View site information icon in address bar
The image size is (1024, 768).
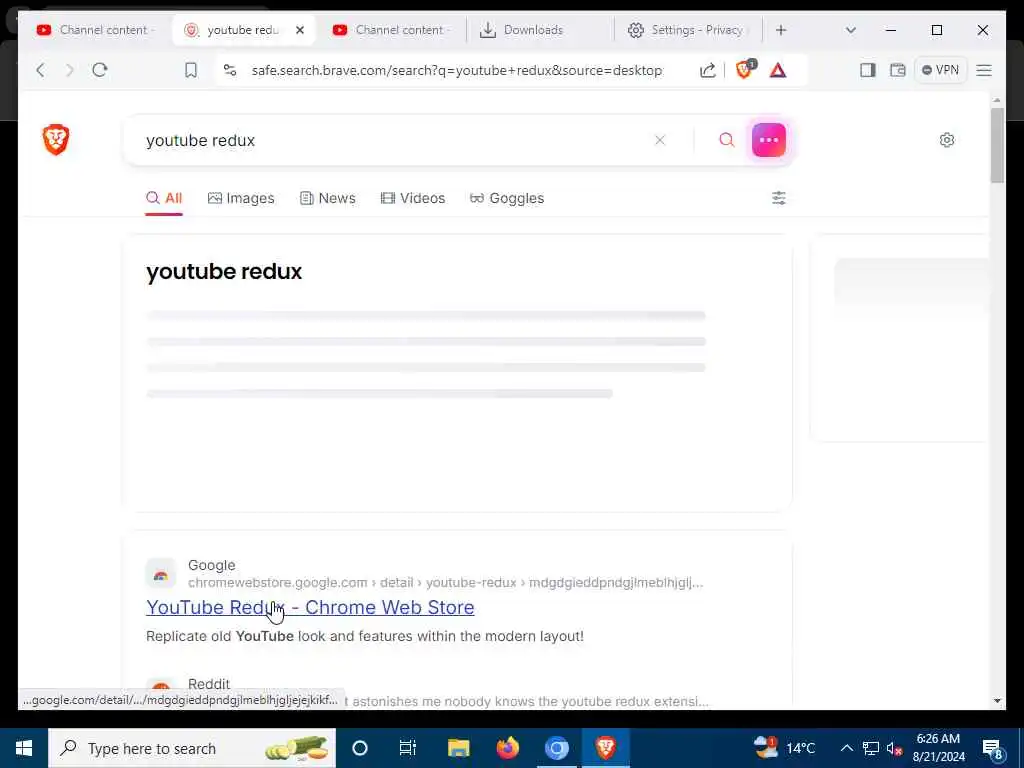point(230,70)
